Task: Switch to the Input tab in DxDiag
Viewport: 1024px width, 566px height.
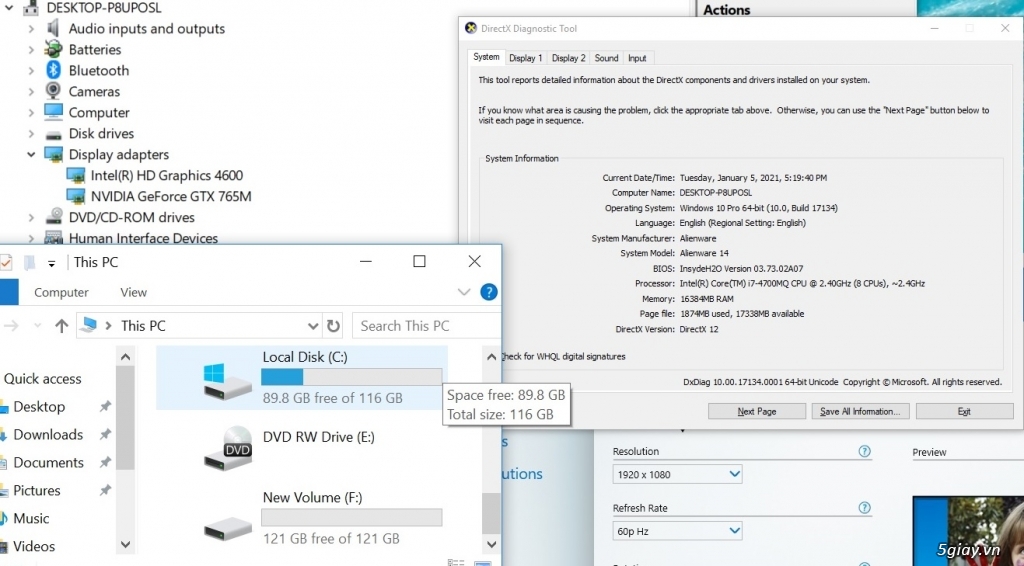Action: (x=637, y=58)
